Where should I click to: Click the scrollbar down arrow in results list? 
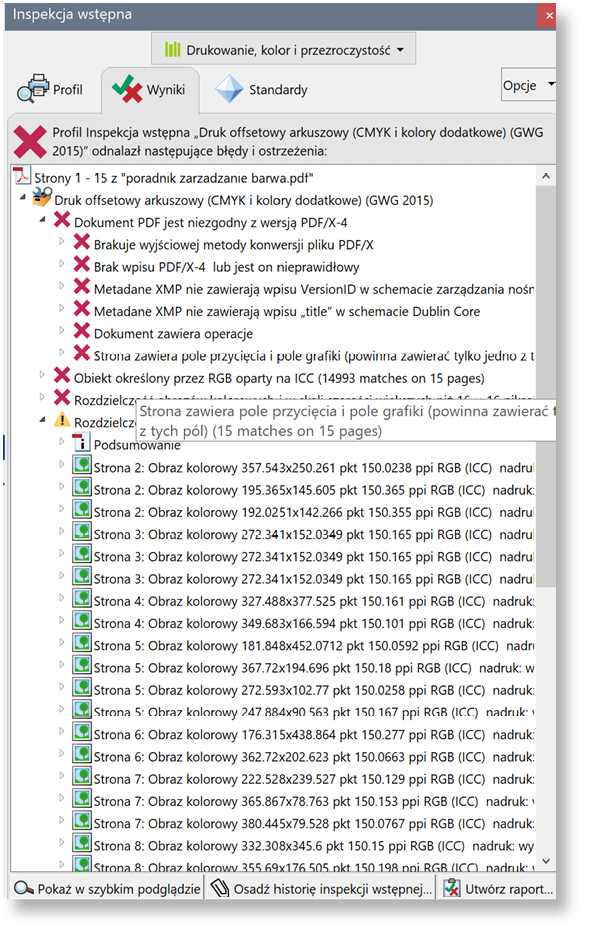pyautogui.click(x=546, y=861)
